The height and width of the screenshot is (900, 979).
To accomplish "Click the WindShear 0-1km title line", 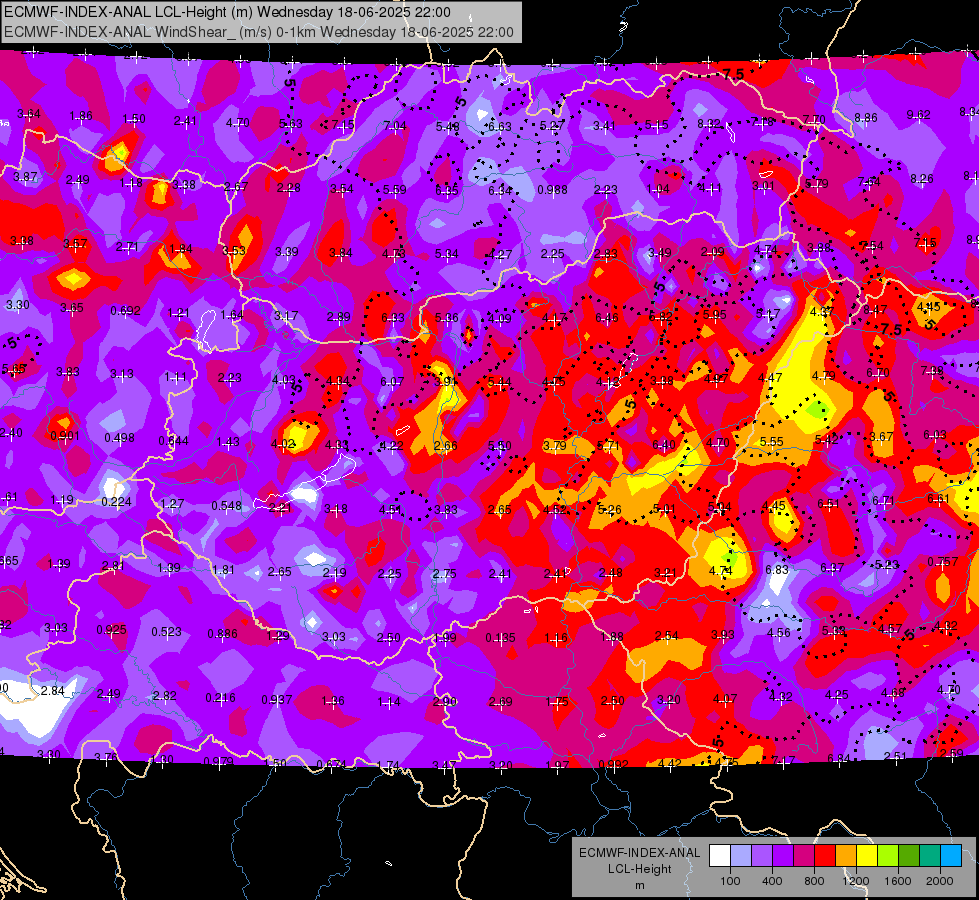I will (x=258, y=32).
